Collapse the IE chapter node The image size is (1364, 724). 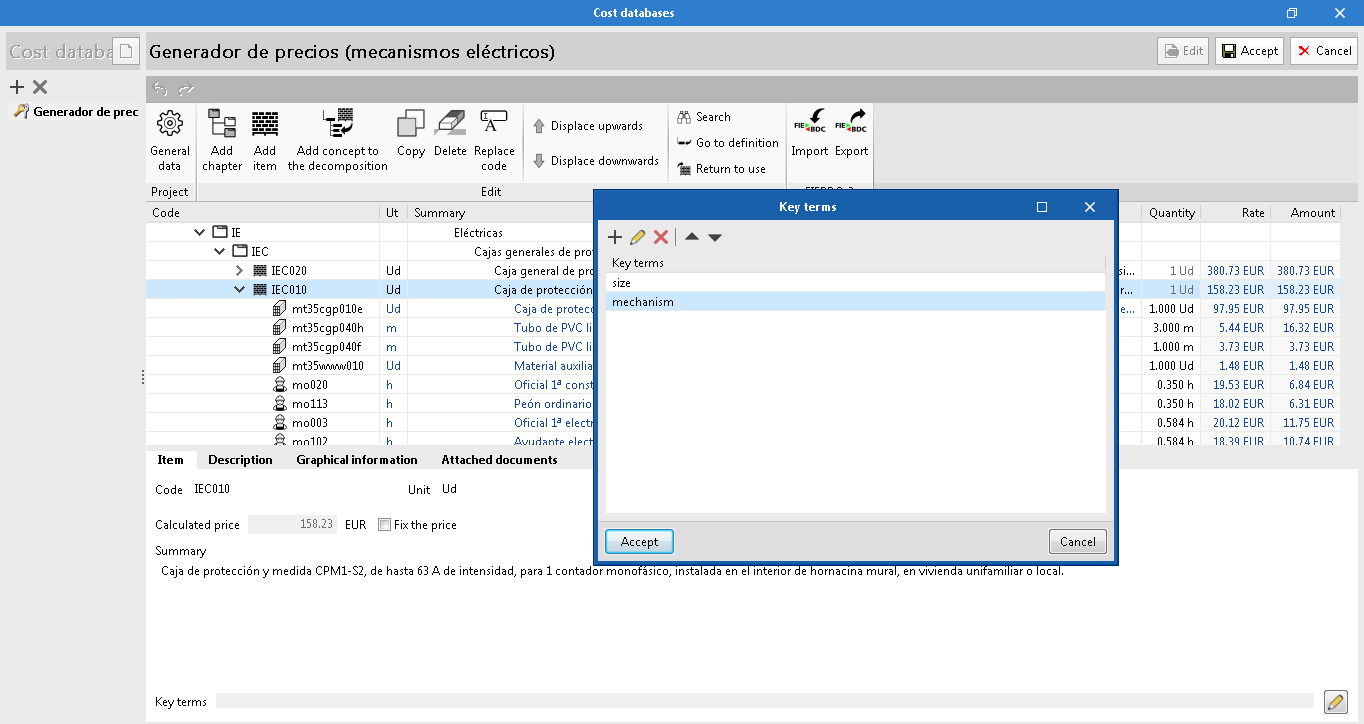pos(199,231)
